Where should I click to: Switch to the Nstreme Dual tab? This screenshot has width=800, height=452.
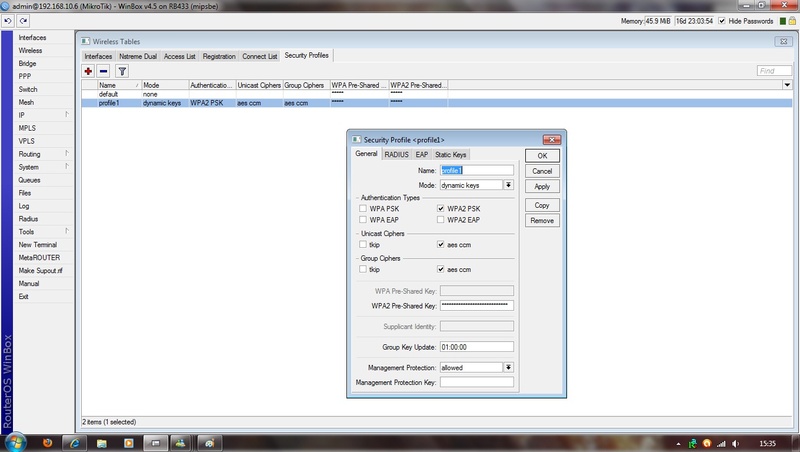pyautogui.click(x=138, y=56)
